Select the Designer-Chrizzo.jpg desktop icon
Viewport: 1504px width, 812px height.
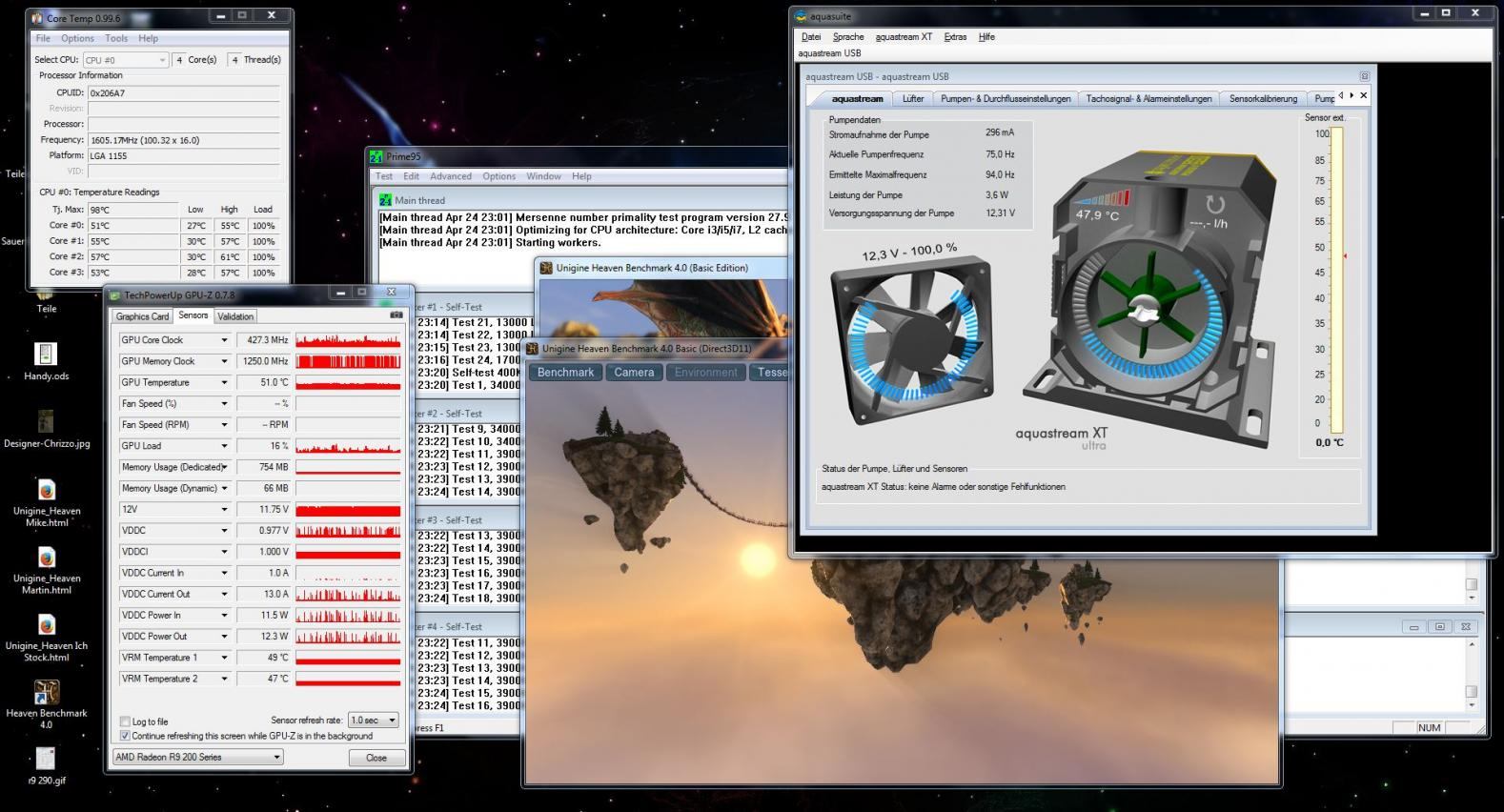[x=46, y=428]
